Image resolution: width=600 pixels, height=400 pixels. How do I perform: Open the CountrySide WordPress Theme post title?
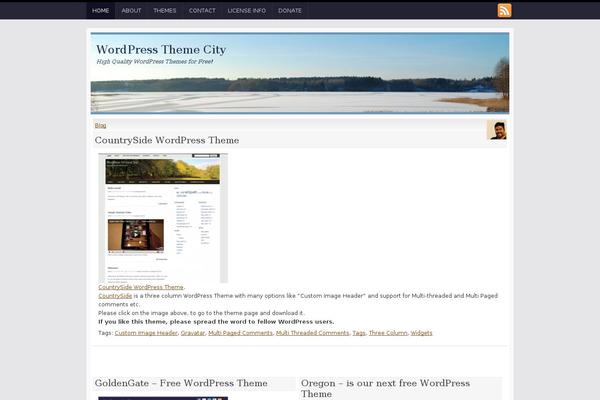pos(167,140)
